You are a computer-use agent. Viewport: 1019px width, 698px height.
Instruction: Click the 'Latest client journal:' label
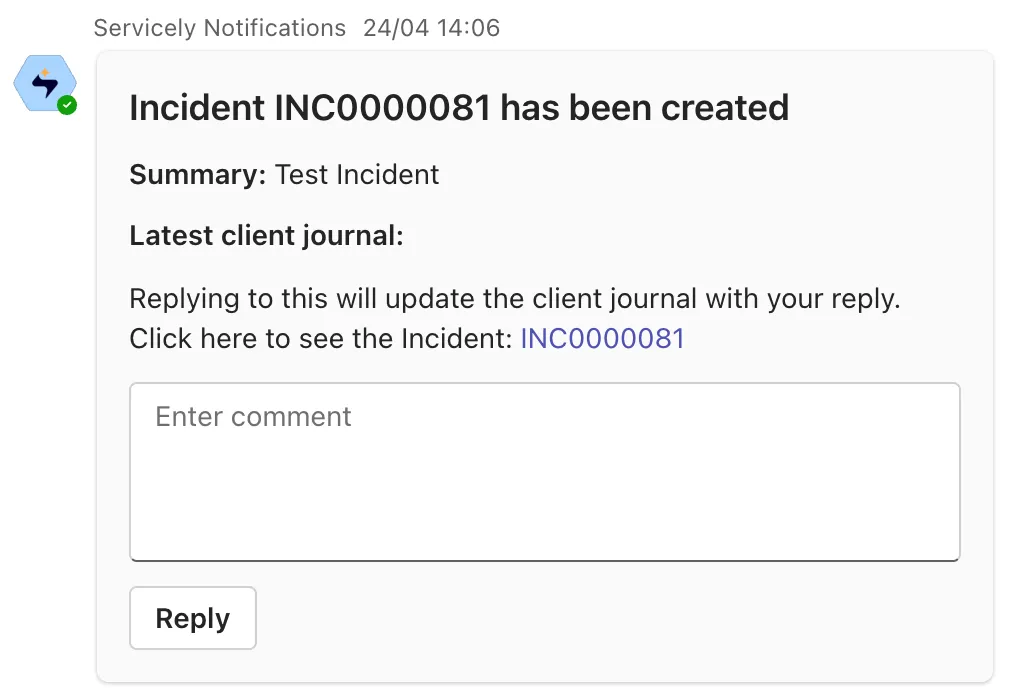(266, 235)
